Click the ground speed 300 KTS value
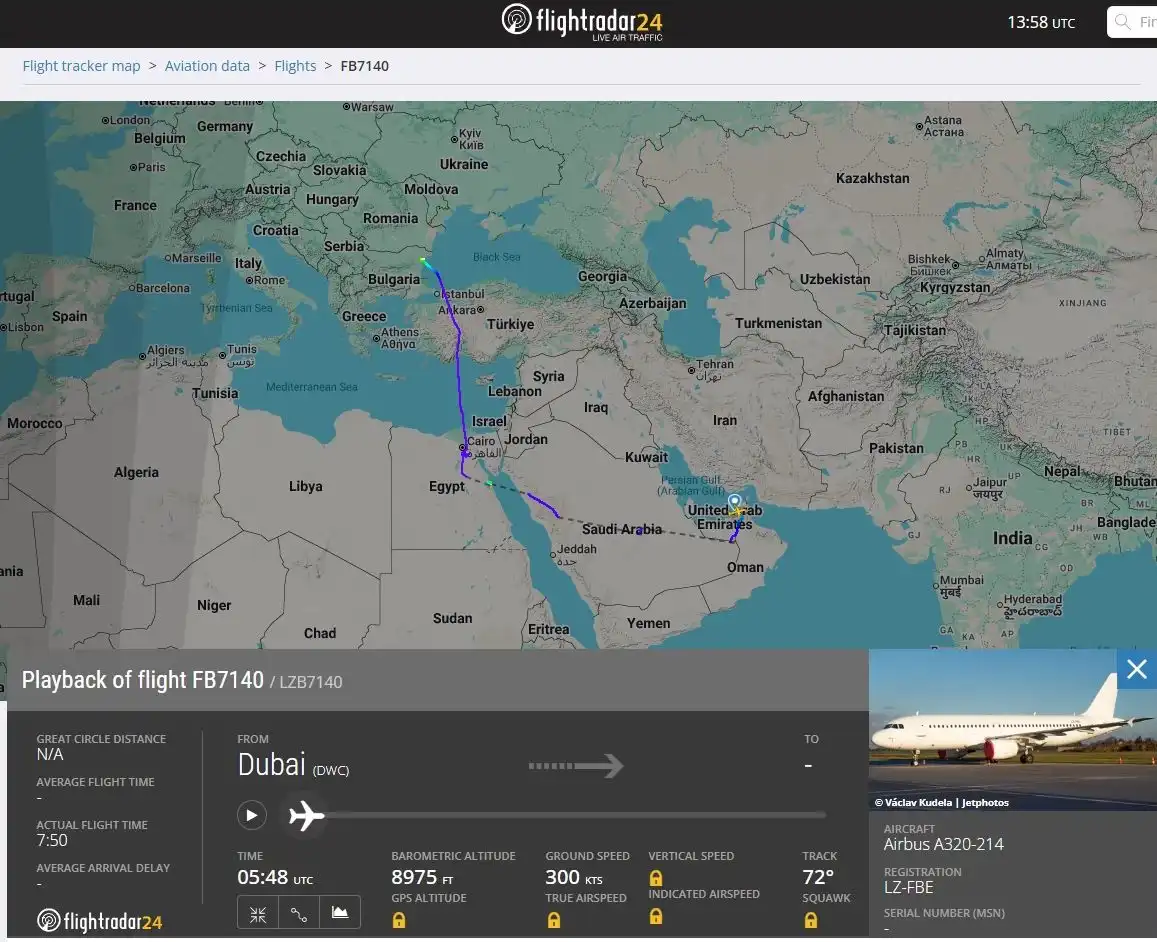1157x942 pixels. tap(573, 877)
